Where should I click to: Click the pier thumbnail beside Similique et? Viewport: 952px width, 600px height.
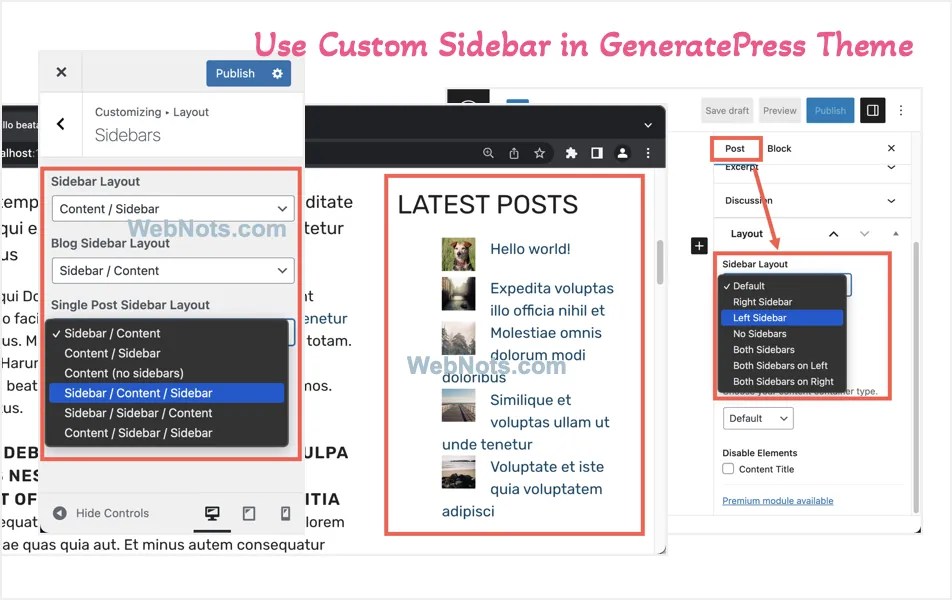pos(458,405)
